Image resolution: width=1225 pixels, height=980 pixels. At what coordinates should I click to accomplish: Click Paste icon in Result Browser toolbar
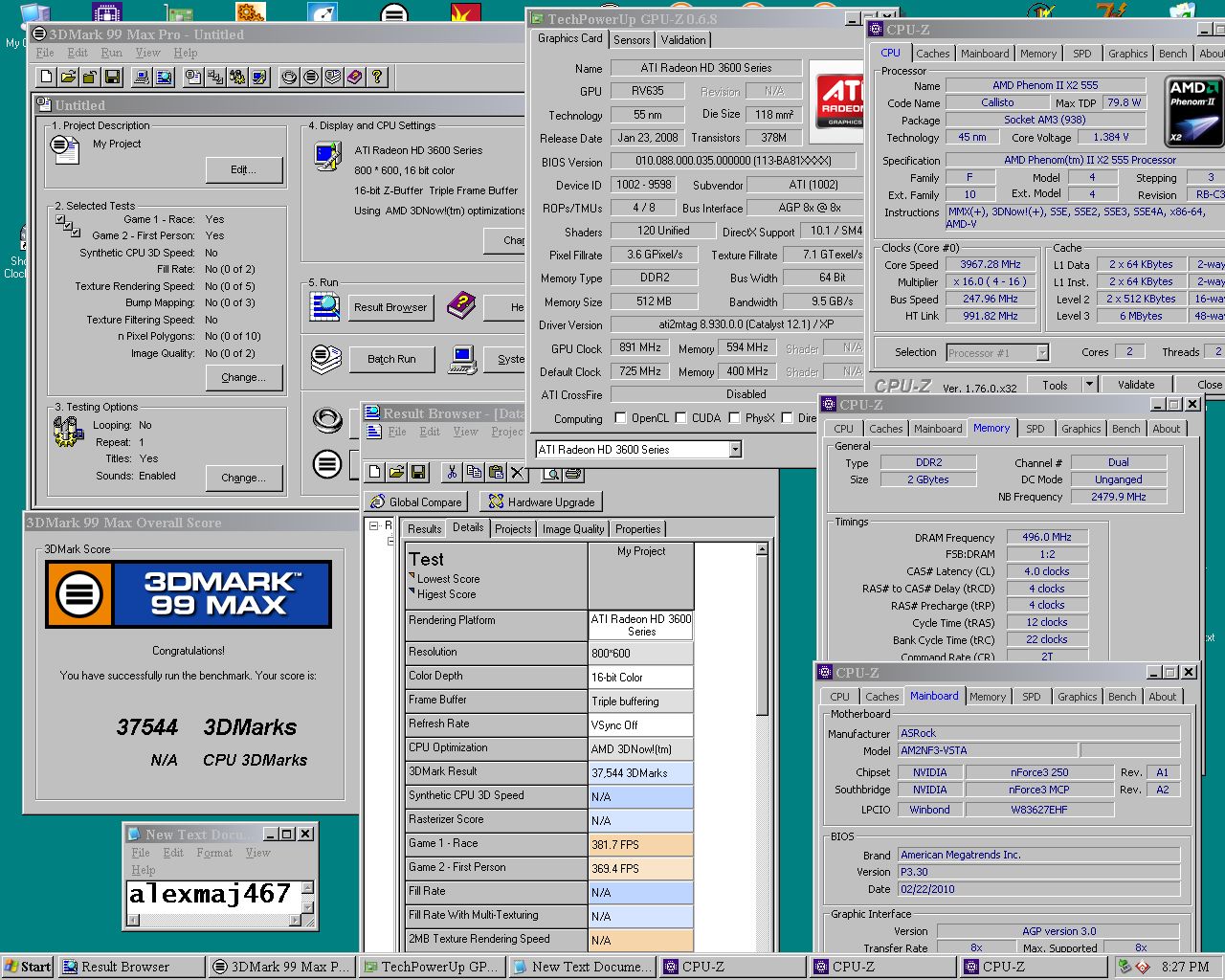tap(496, 472)
